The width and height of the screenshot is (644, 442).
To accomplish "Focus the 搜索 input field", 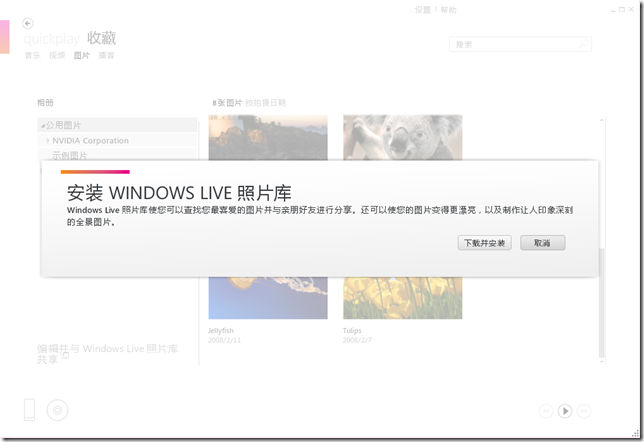I will point(520,44).
